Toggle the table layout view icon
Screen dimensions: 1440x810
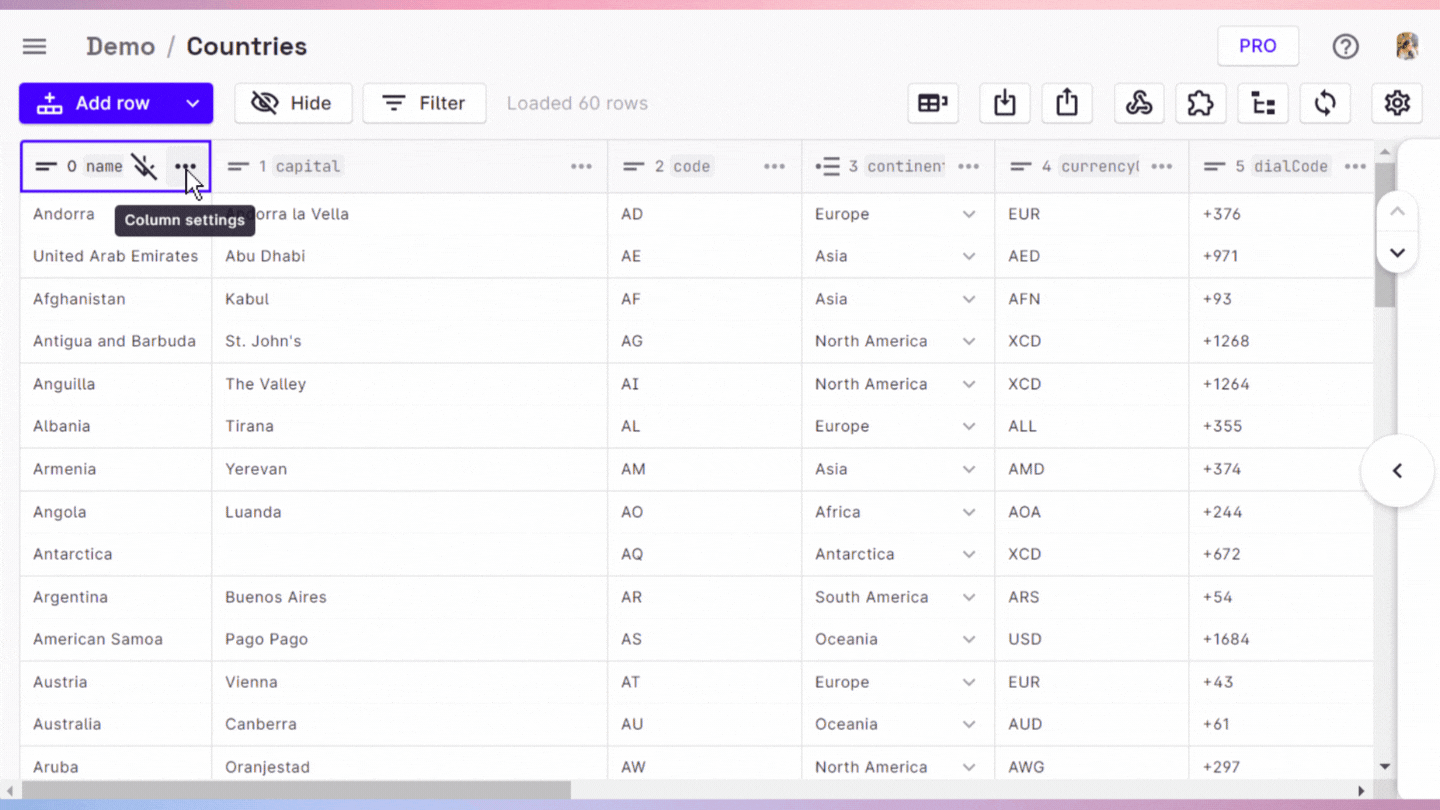click(x=933, y=103)
